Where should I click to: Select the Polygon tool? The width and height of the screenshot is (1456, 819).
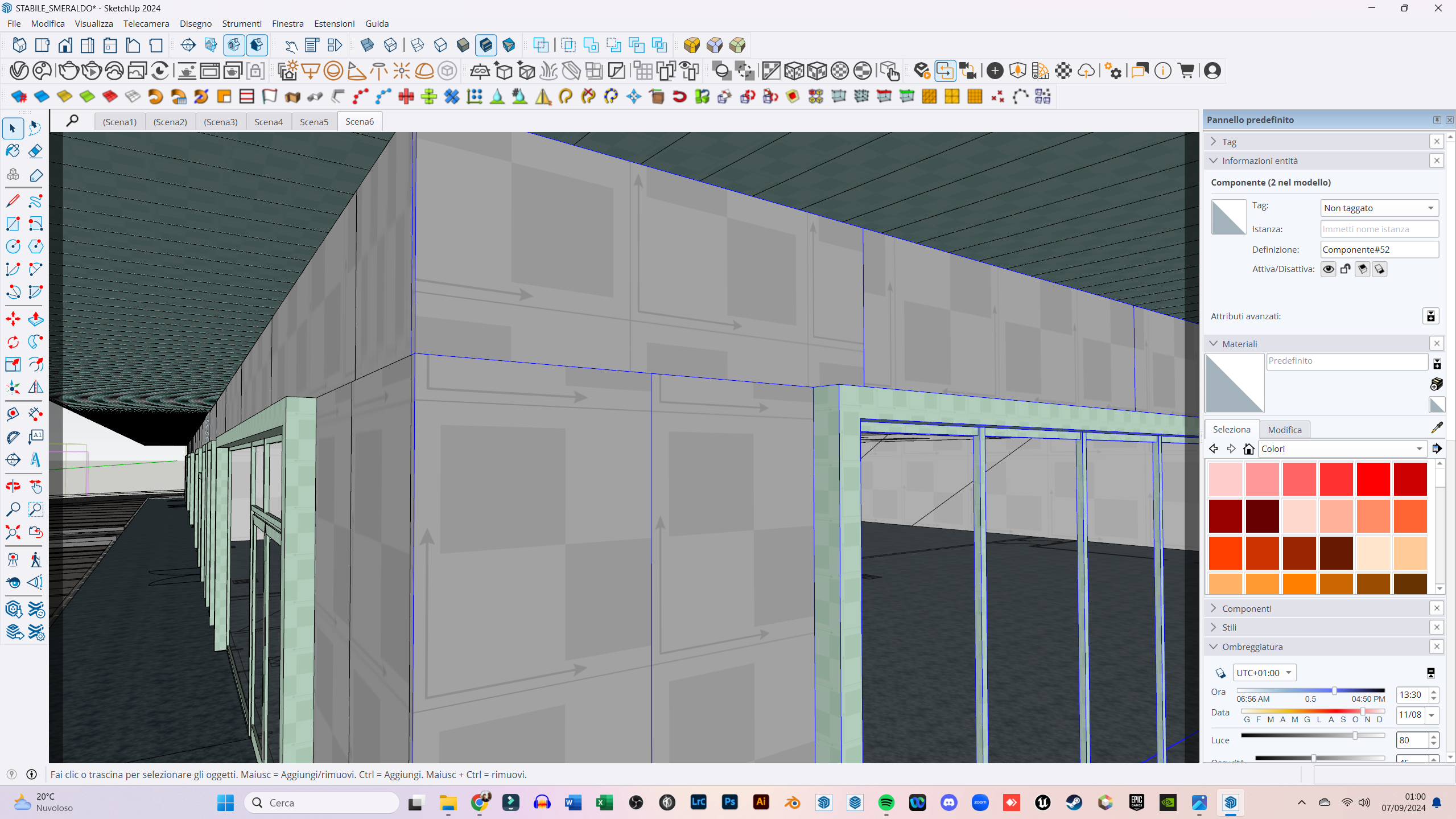point(35,246)
